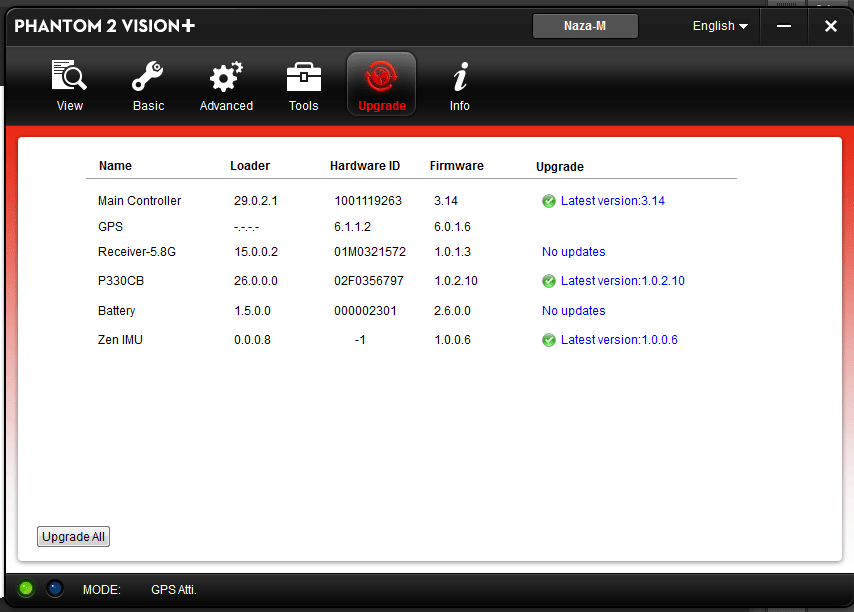
Task: Select the Battery row name
Action: point(117,311)
